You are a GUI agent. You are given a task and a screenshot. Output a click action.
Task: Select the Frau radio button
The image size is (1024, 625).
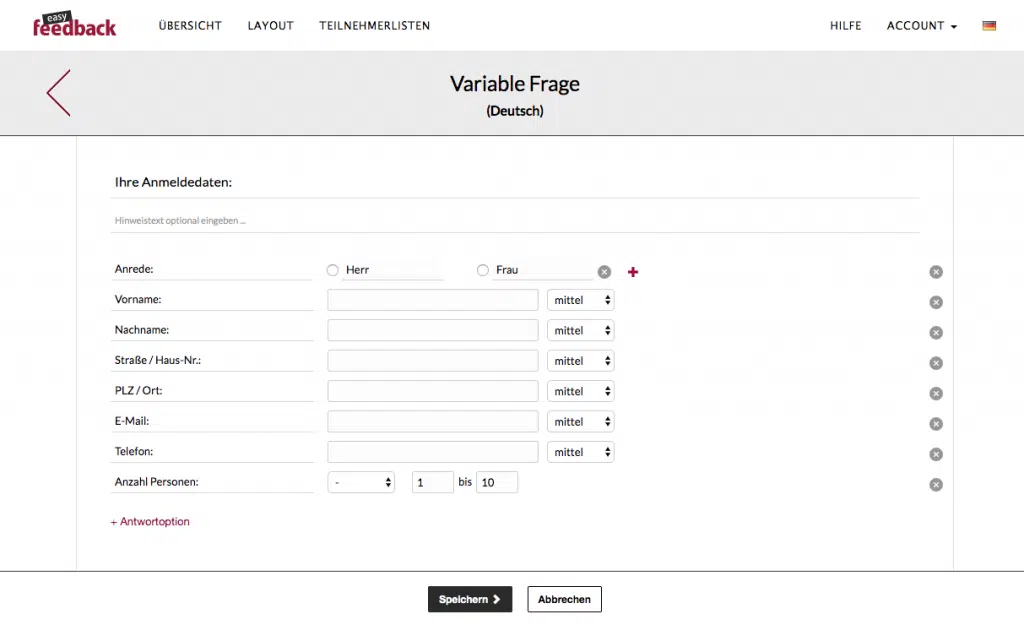pos(483,270)
